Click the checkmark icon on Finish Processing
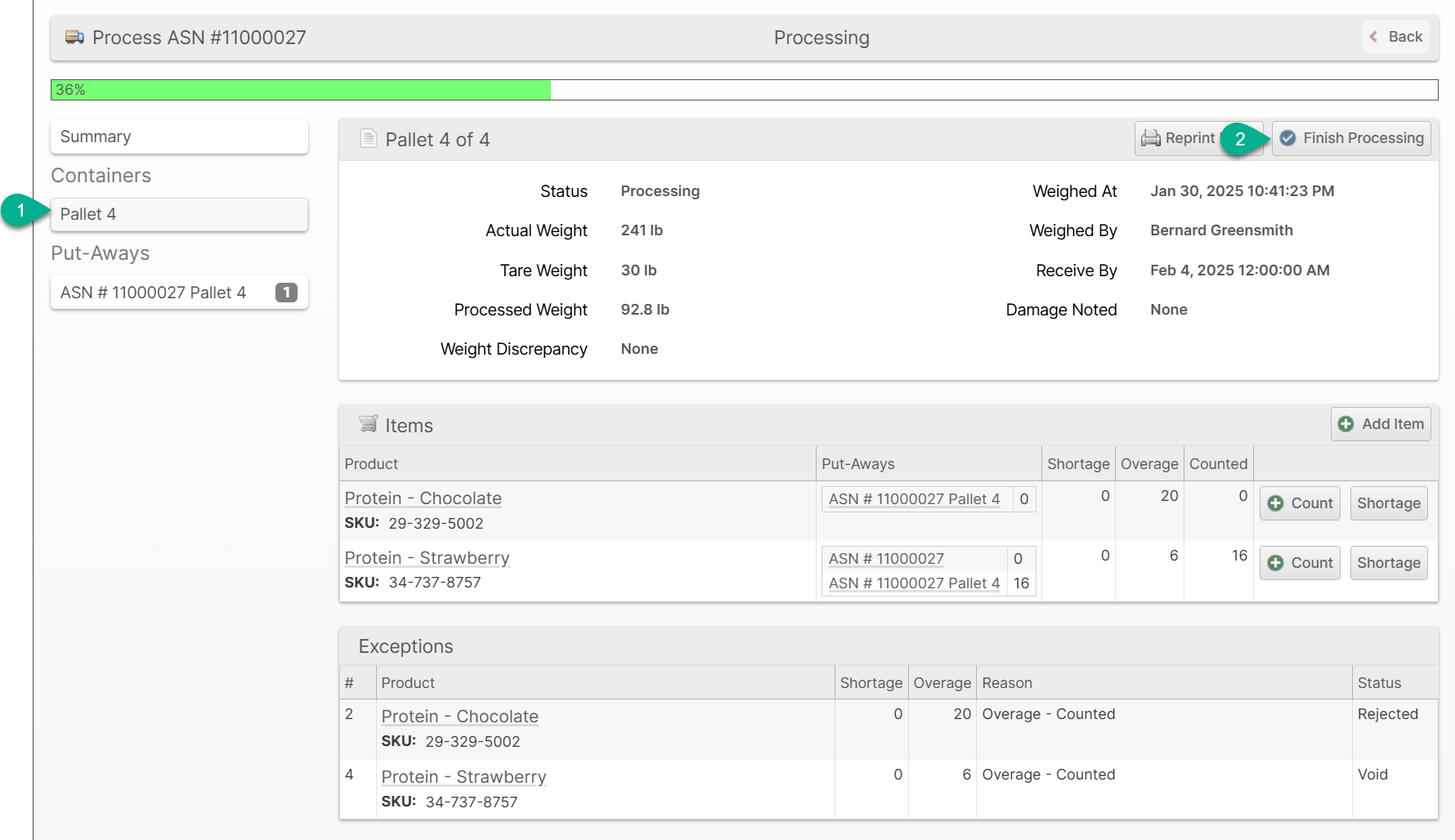Viewport: 1455px width, 840px height. coord(1287,138)
